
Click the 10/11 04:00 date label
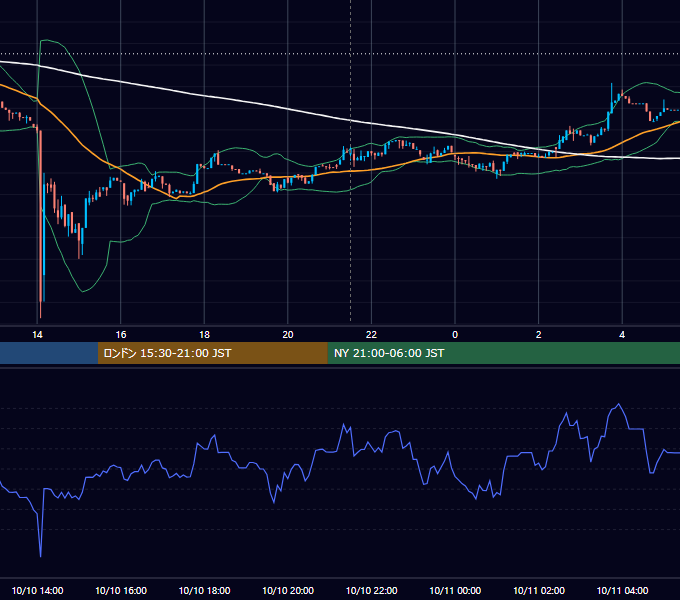tap(622, 590)
